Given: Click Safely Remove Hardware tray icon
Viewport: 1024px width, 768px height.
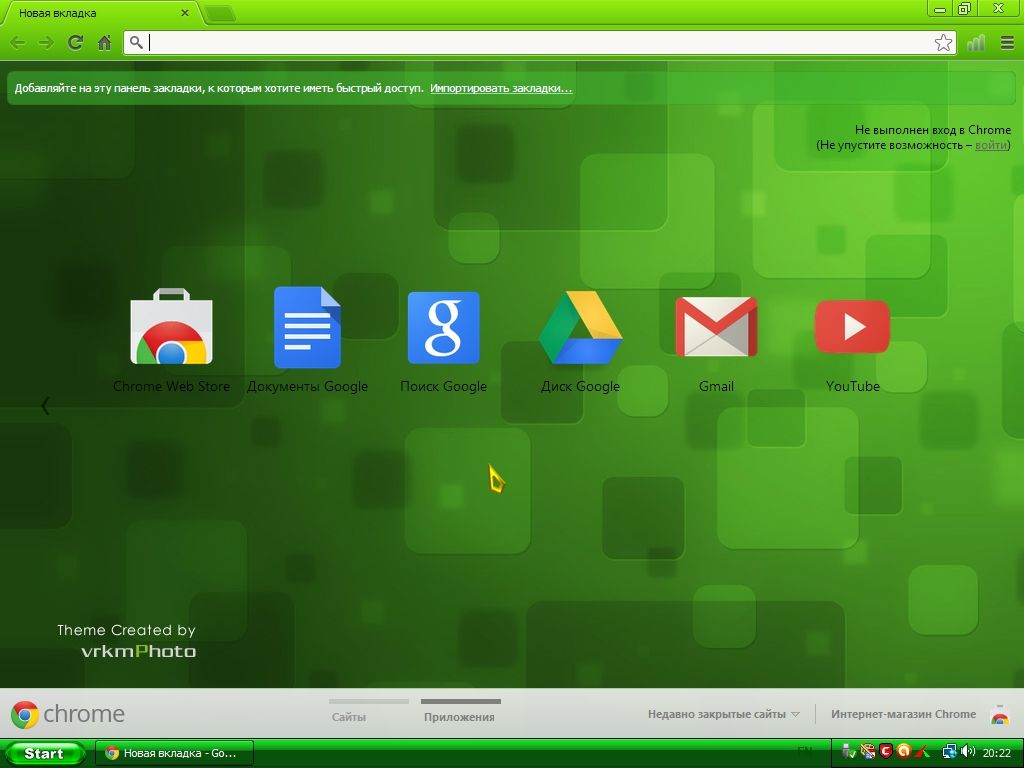Looking at the screenshot, I should click(x=848, y=752).
